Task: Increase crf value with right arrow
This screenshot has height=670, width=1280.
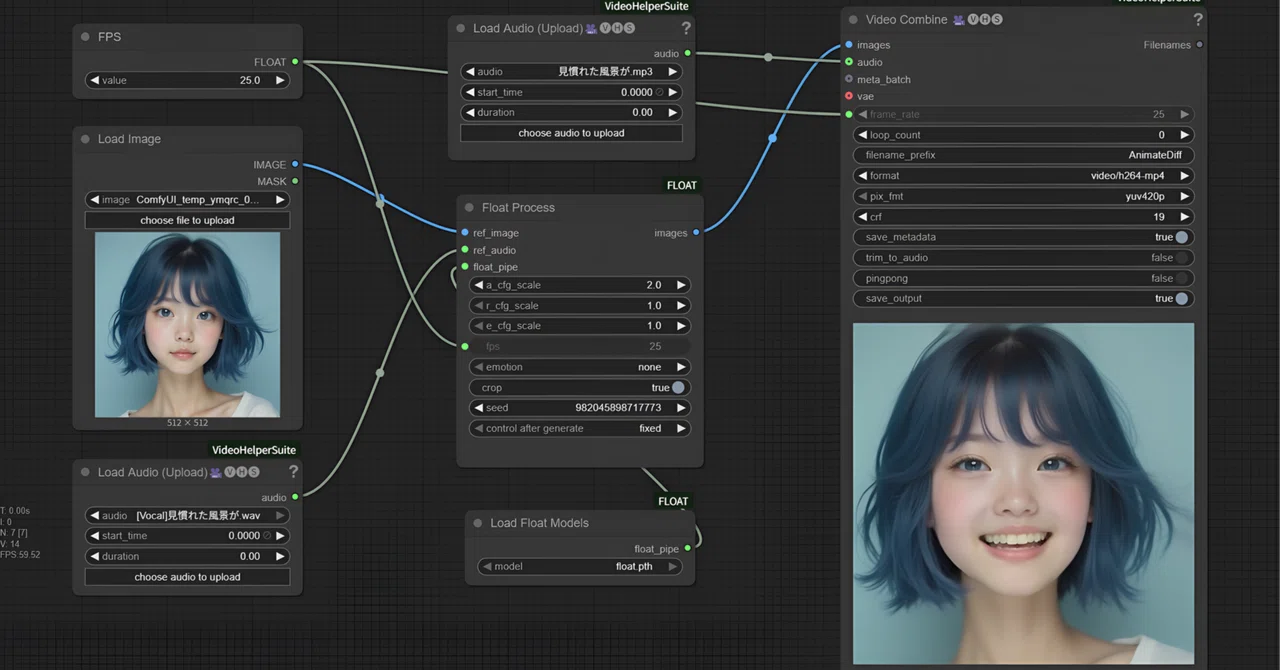Action: pyautogui.click(x=1185, y=217)
